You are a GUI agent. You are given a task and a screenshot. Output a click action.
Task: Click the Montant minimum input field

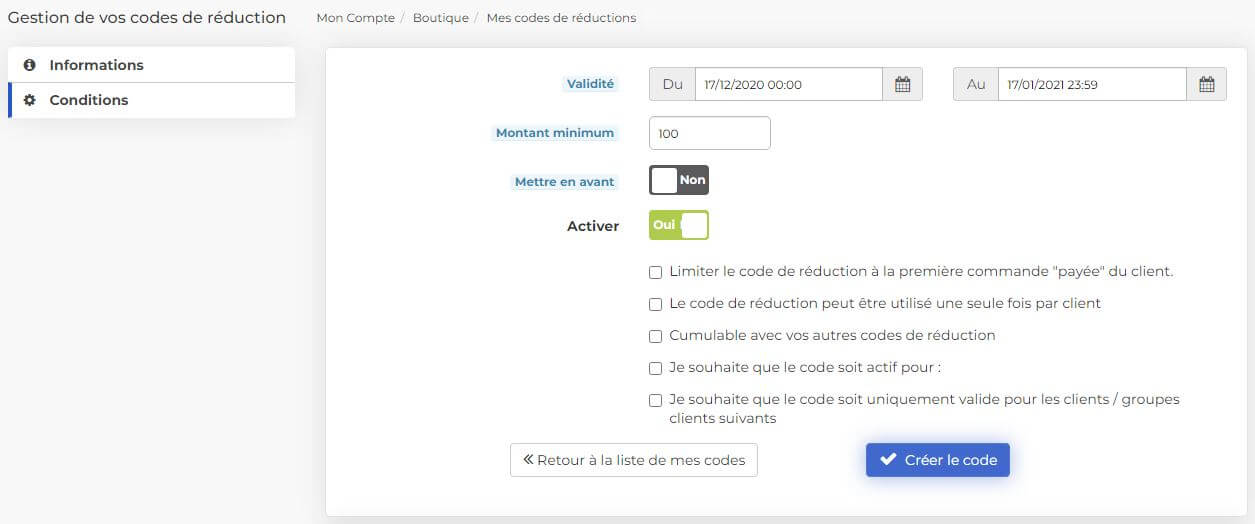click(x=710, y=133)
